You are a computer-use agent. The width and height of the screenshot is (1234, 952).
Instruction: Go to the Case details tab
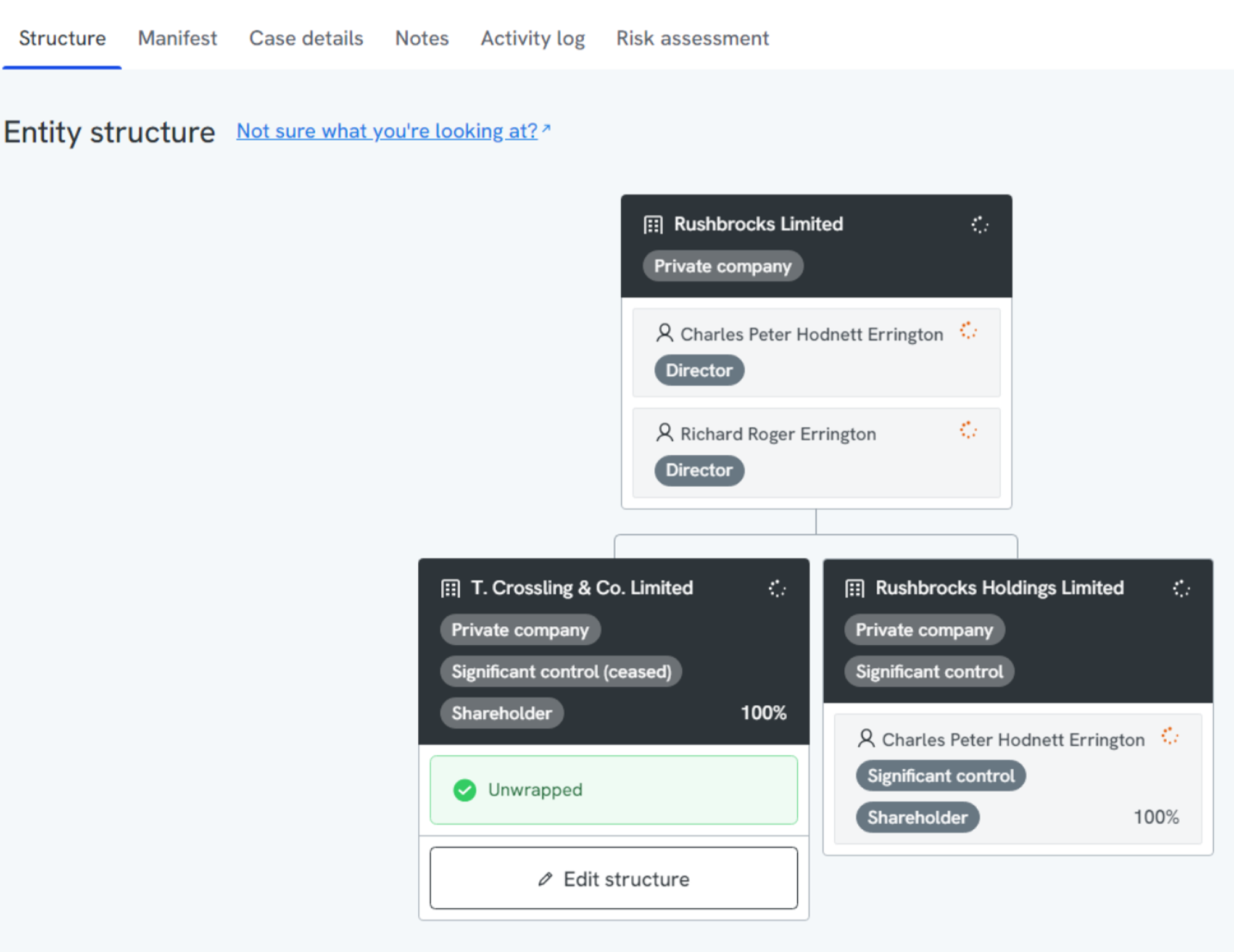[x=306, y=38]
